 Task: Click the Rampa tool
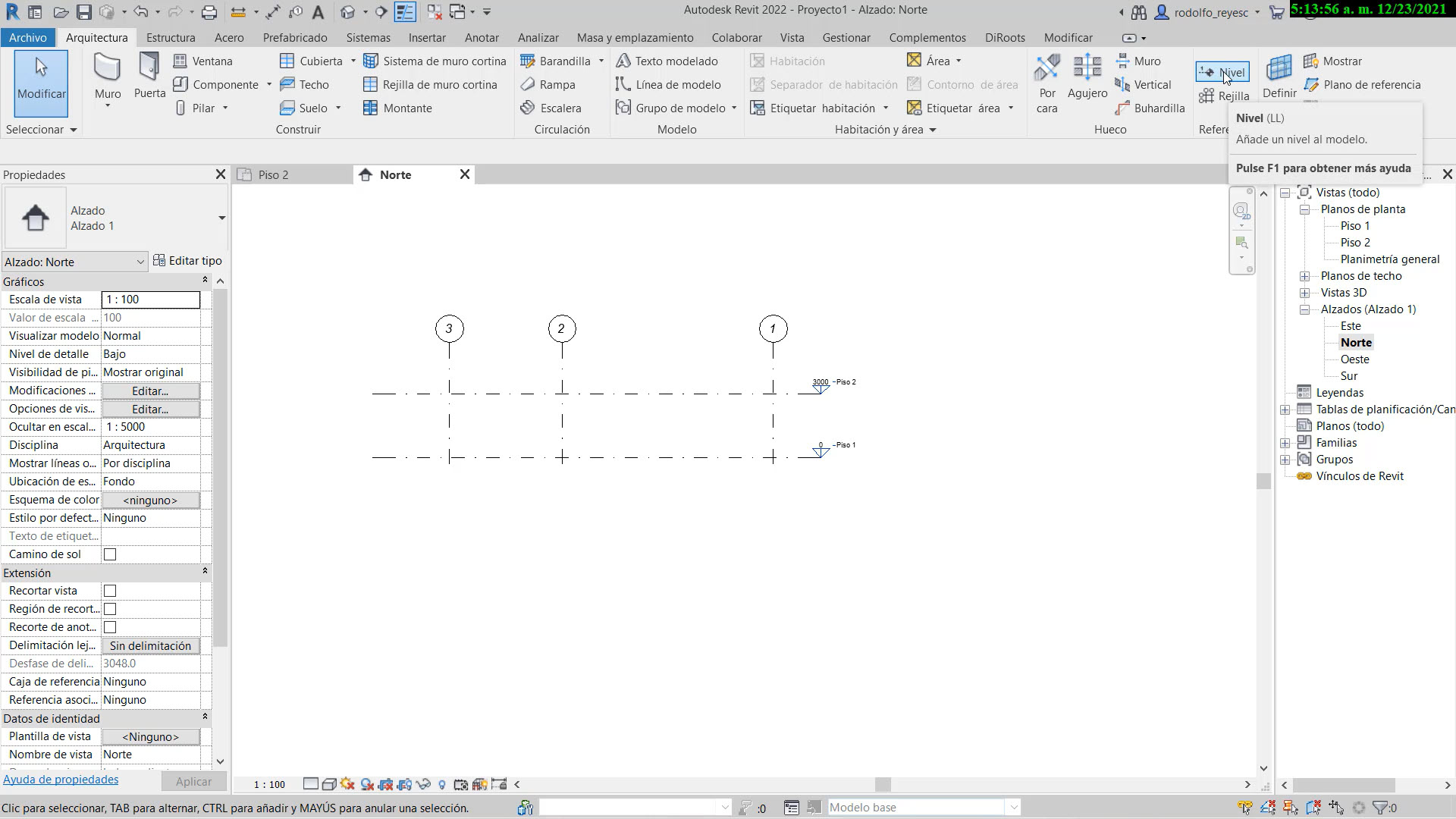click(548, 84)
